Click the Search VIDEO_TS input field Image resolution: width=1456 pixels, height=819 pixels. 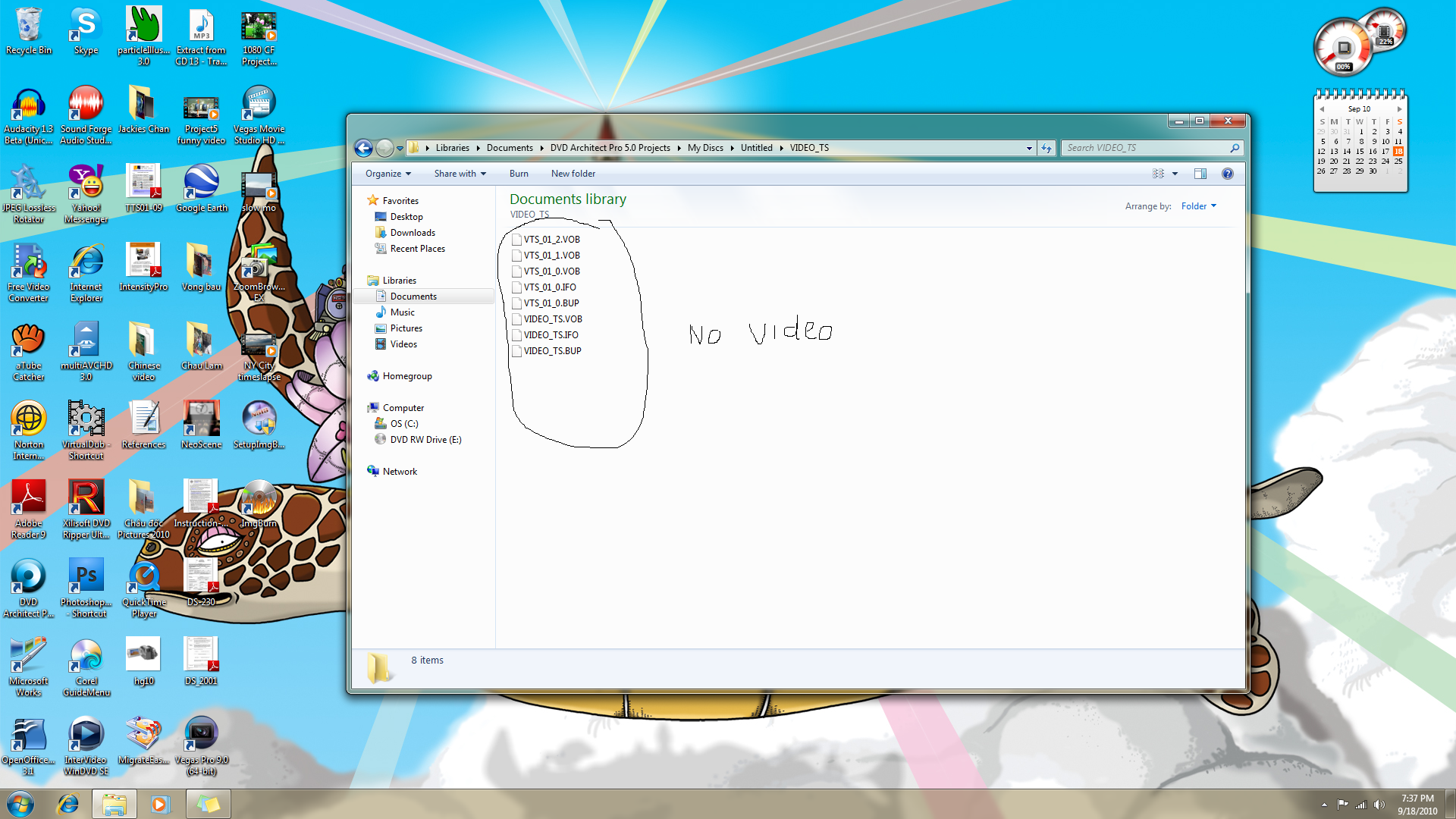(x=1145, y=148)
